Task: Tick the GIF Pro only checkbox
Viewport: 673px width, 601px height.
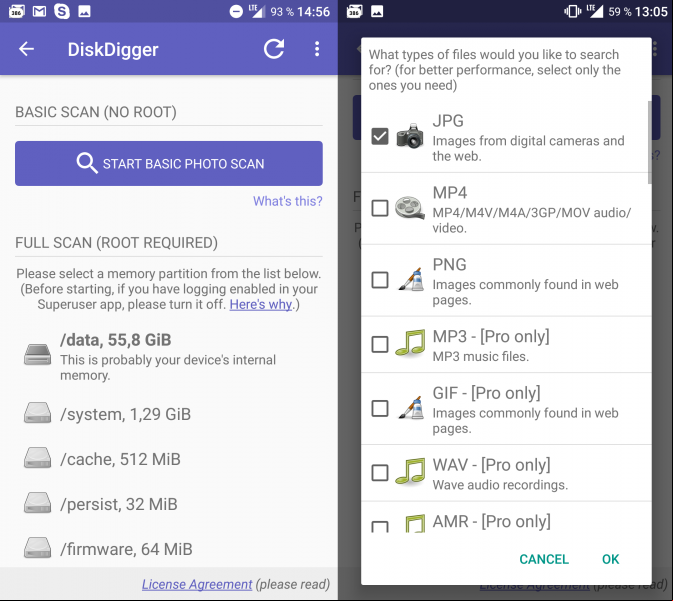Action: (380, 408)
